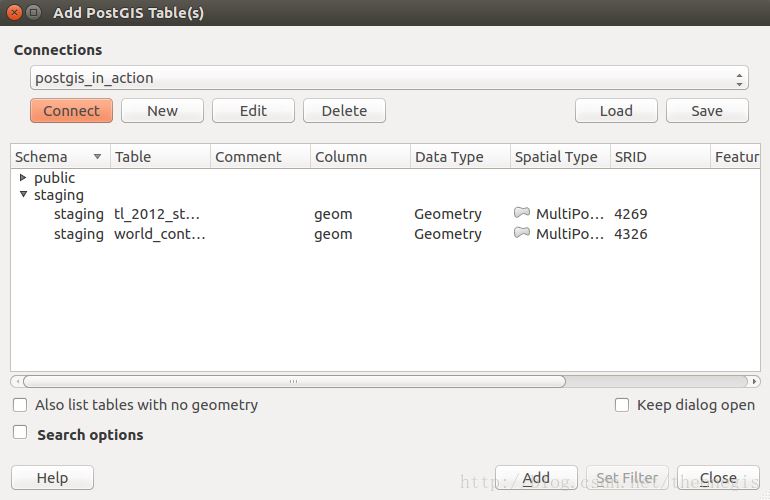
Task: Click the orange window close icon
Action: (15, 12)
